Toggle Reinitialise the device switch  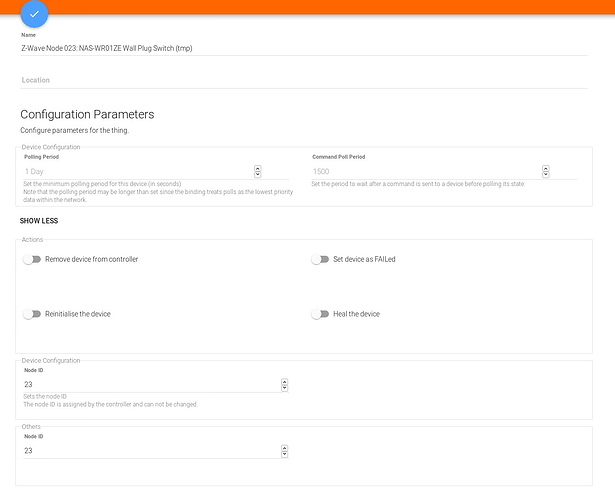[32, 314]
